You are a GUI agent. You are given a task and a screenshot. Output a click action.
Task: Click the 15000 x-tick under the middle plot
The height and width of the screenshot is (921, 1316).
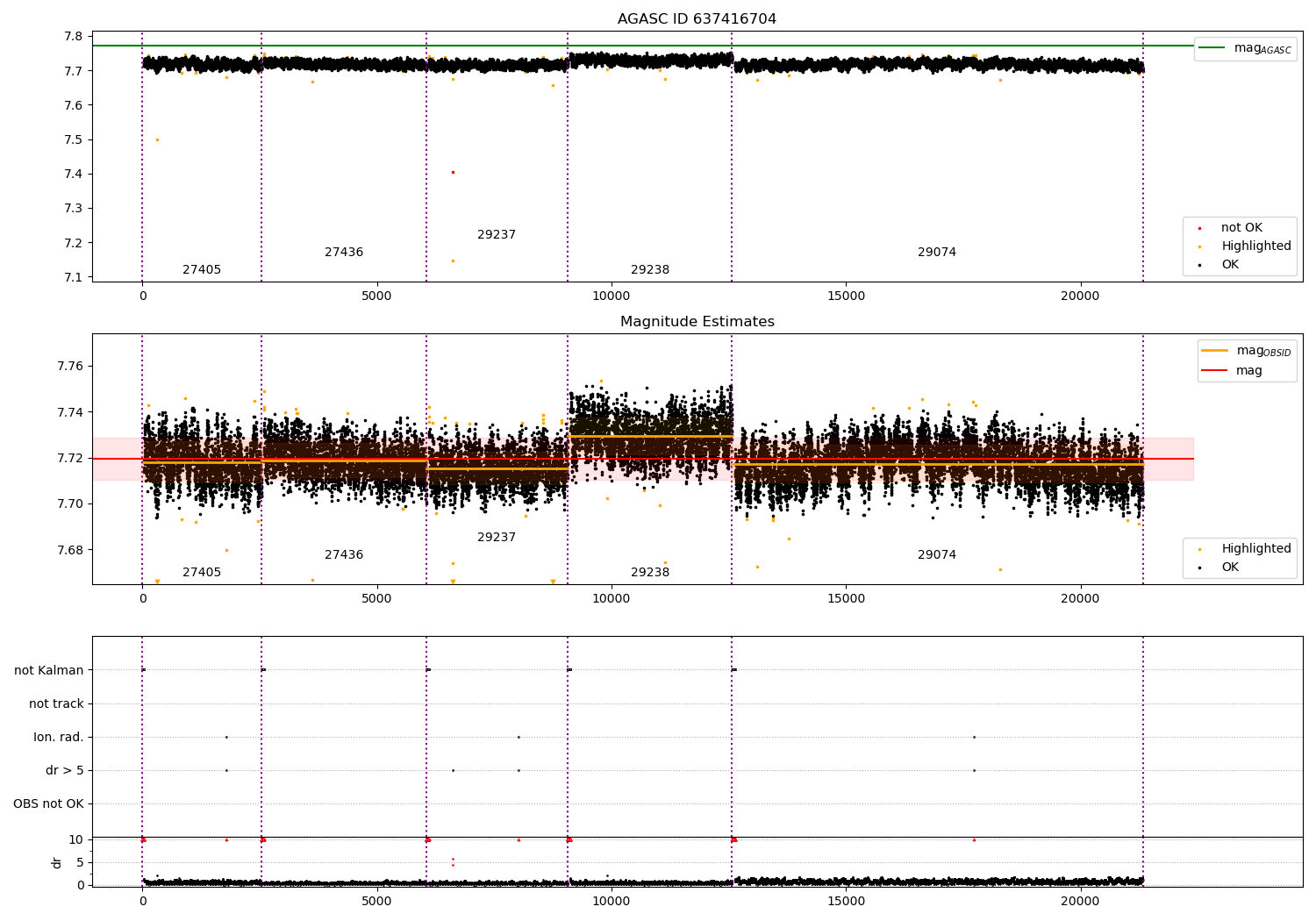click(846, 598)
